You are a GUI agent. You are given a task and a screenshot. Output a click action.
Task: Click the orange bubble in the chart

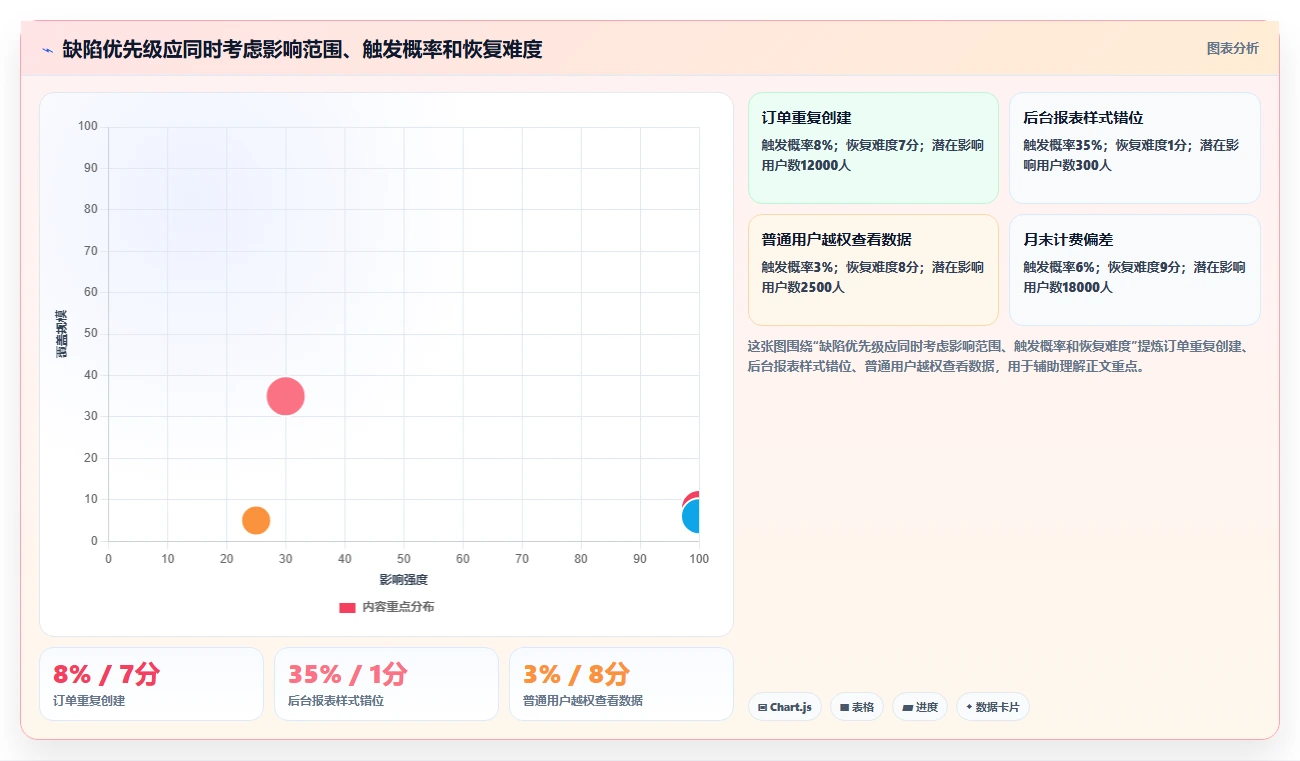tap(256, 520)
